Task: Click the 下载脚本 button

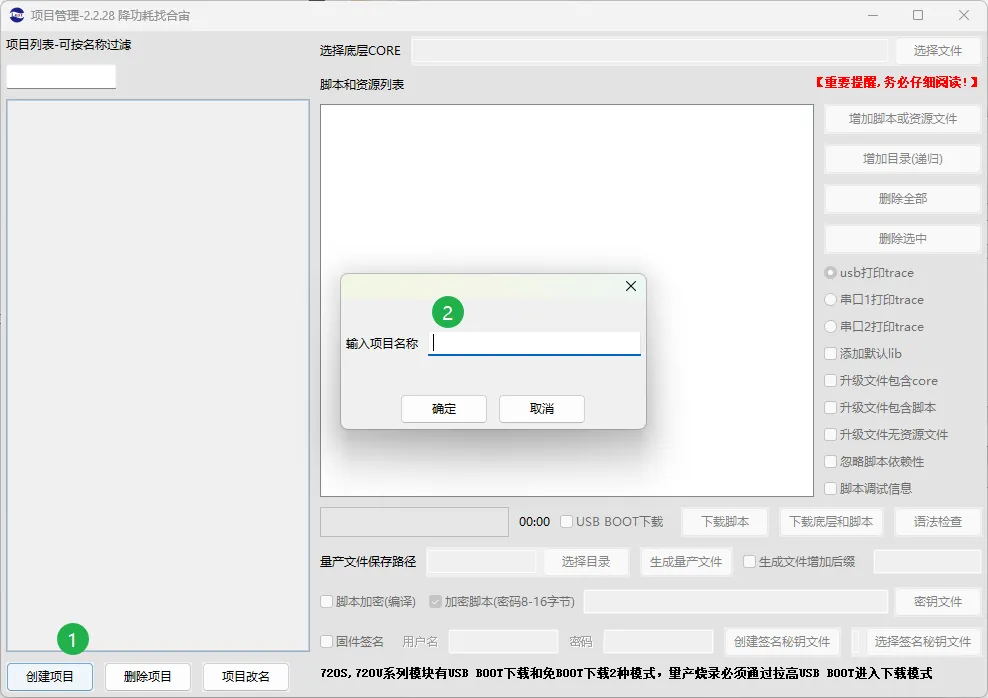Action: (x=725, y=522)
